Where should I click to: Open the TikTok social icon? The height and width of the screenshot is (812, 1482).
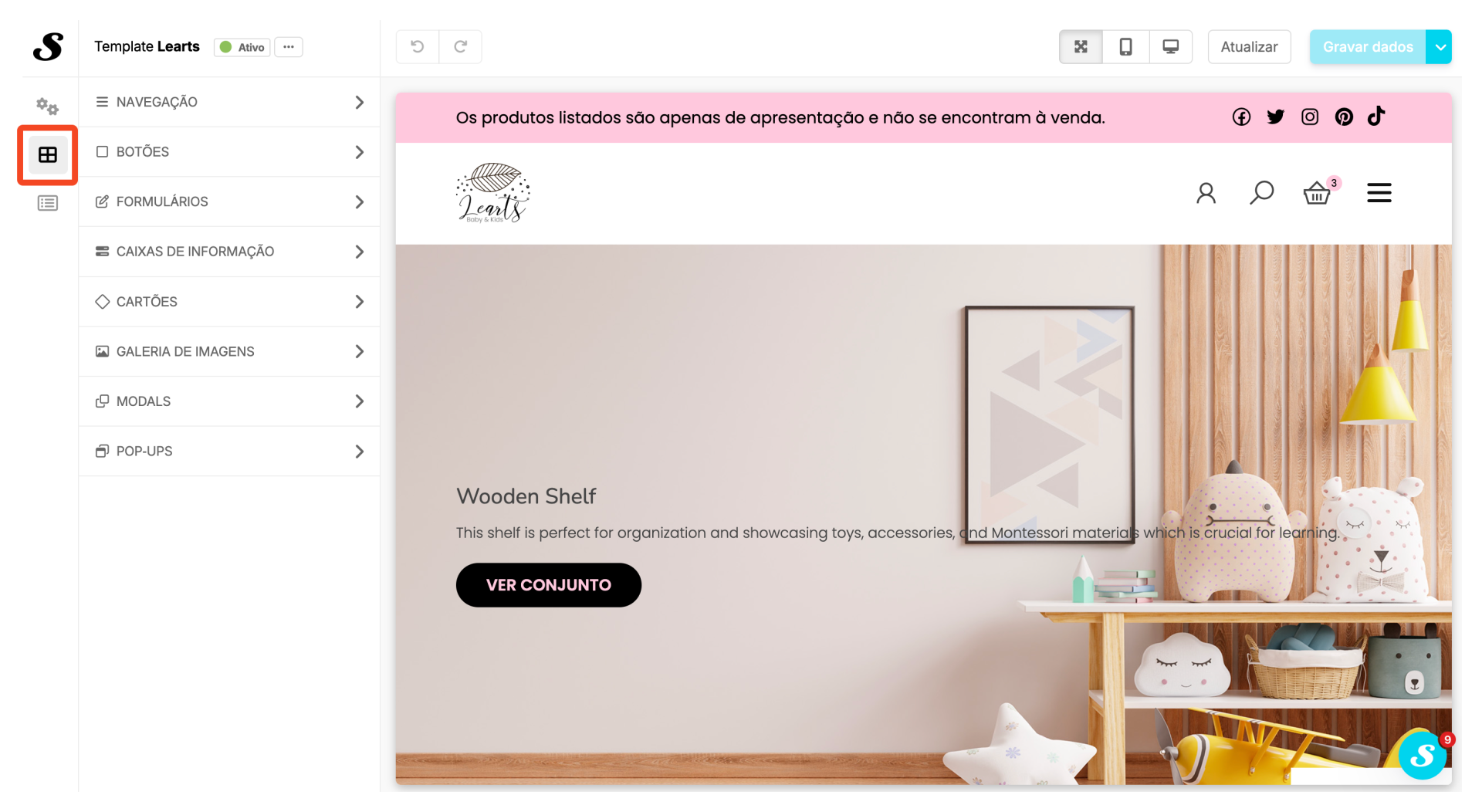pyautogui.click(x=1376, y=117)
